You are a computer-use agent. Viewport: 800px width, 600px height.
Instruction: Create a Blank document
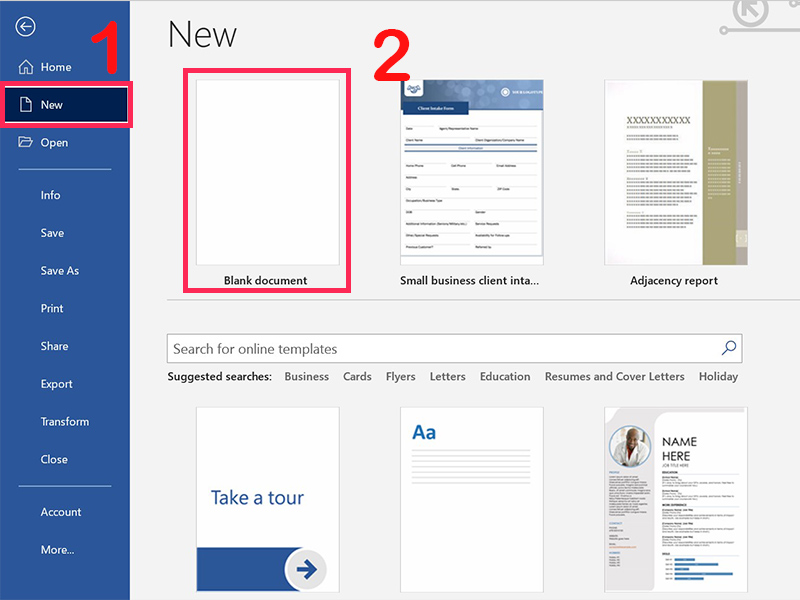(x=267, y=172)
